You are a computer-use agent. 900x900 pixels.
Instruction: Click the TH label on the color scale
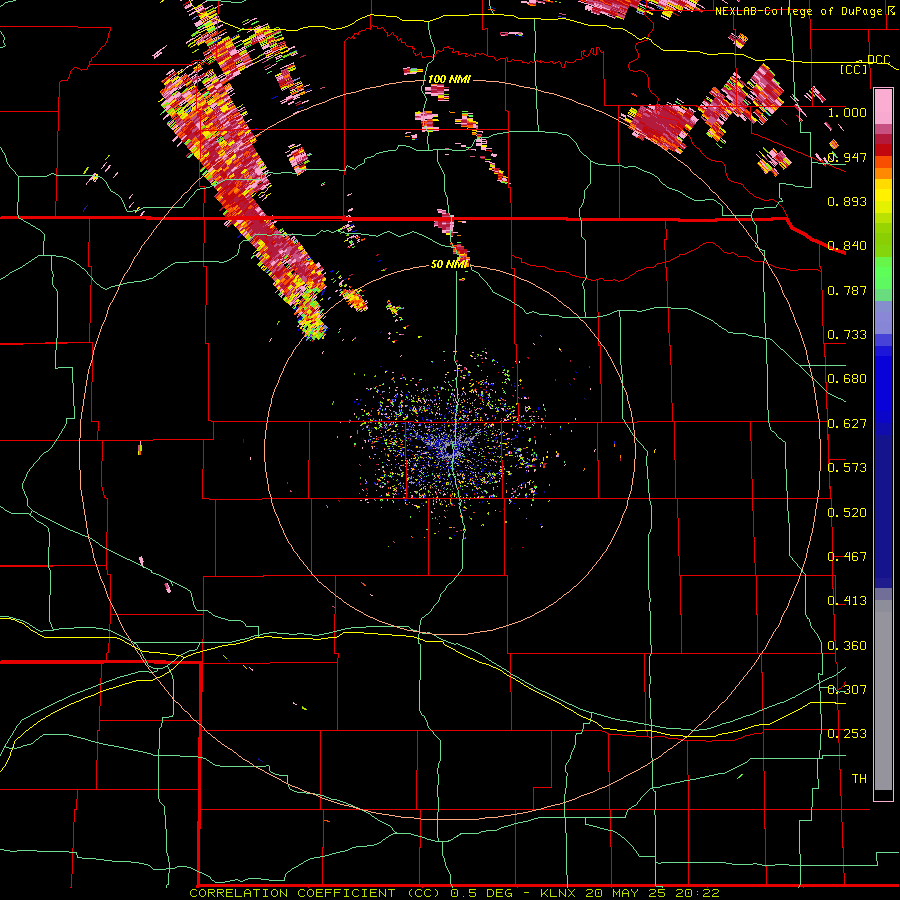859,779
